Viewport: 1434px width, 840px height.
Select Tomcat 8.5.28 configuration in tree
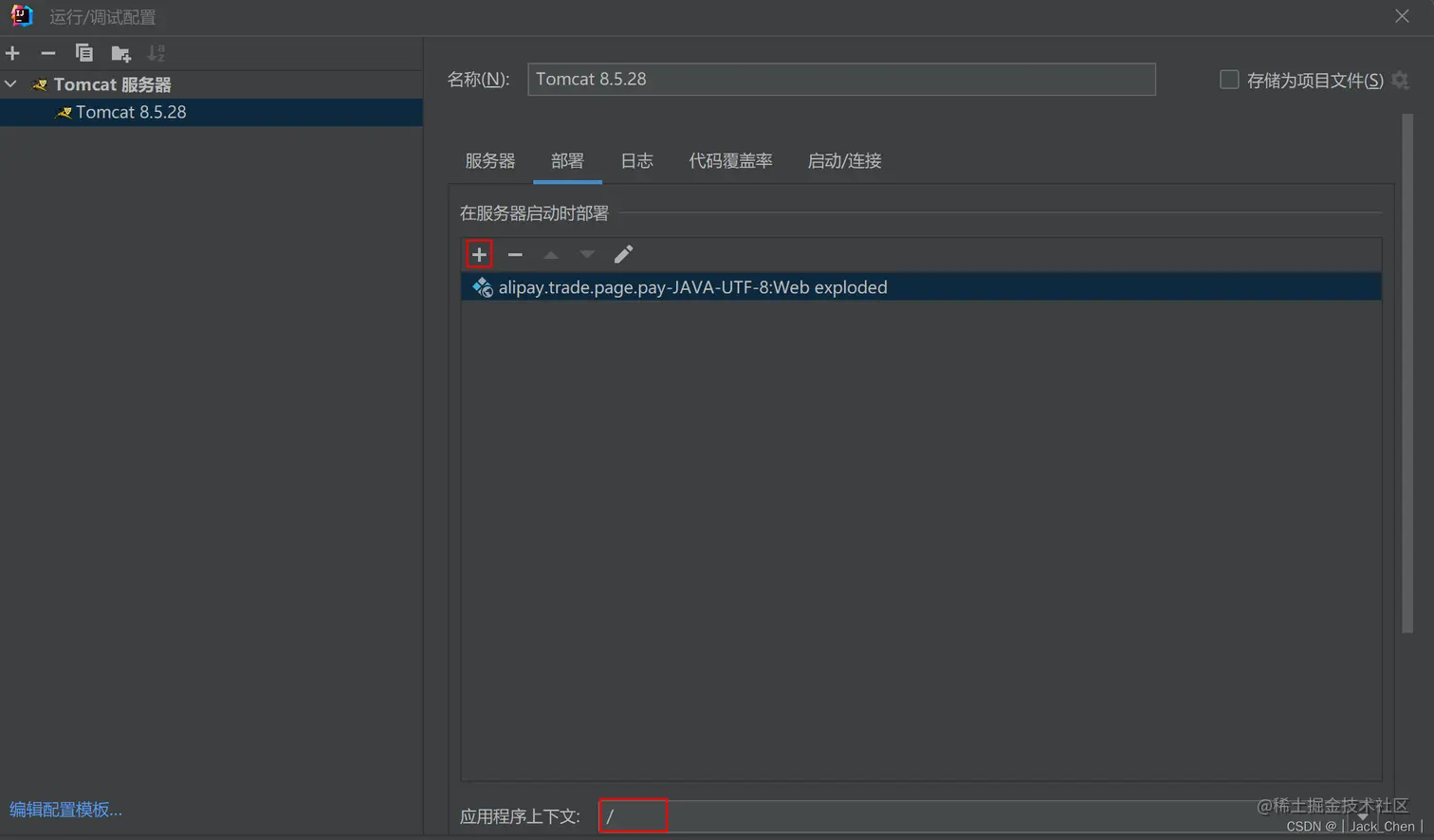click(x=211, y=112)
